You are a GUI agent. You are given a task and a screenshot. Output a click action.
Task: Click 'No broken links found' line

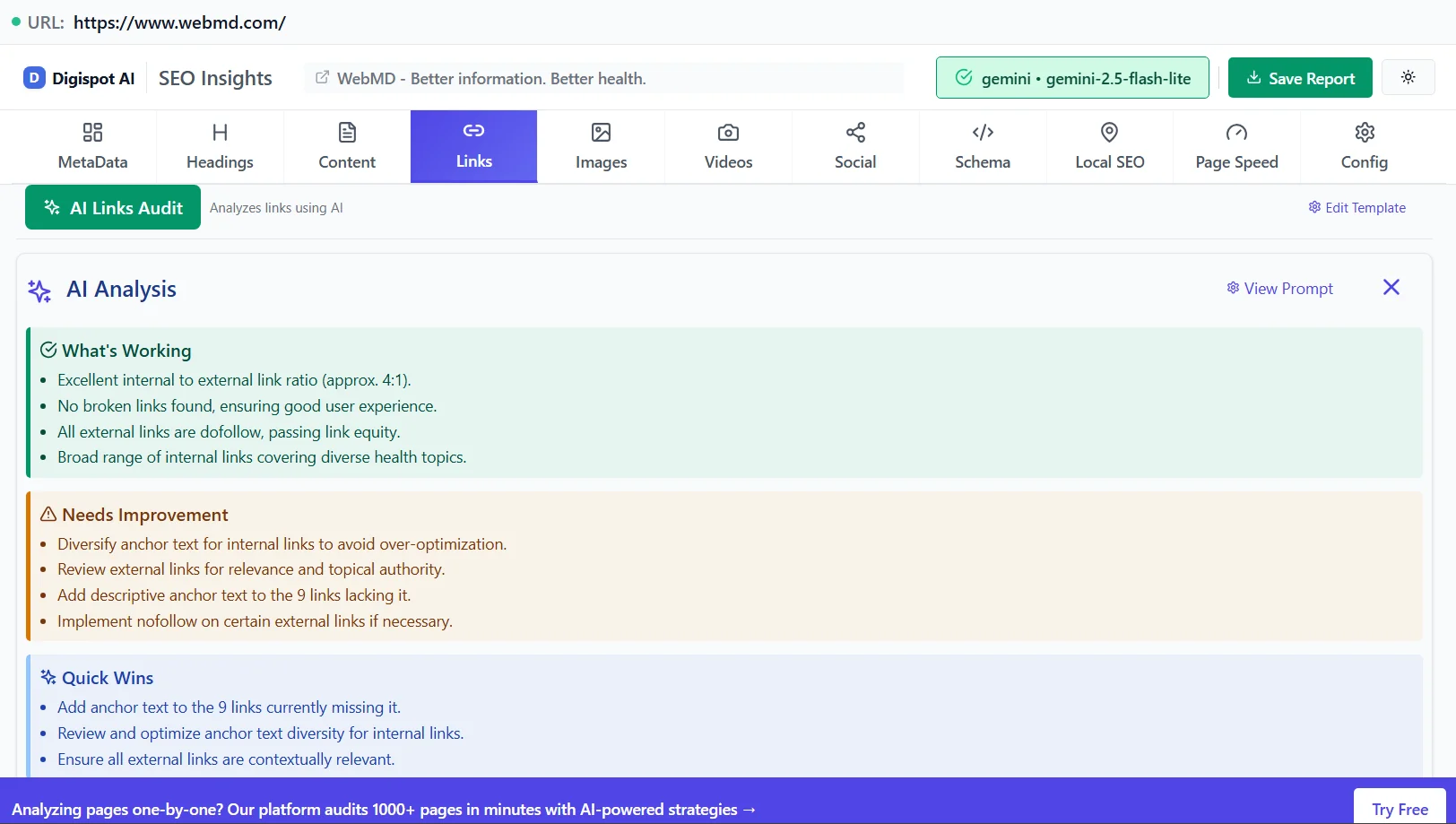[247, 406]
